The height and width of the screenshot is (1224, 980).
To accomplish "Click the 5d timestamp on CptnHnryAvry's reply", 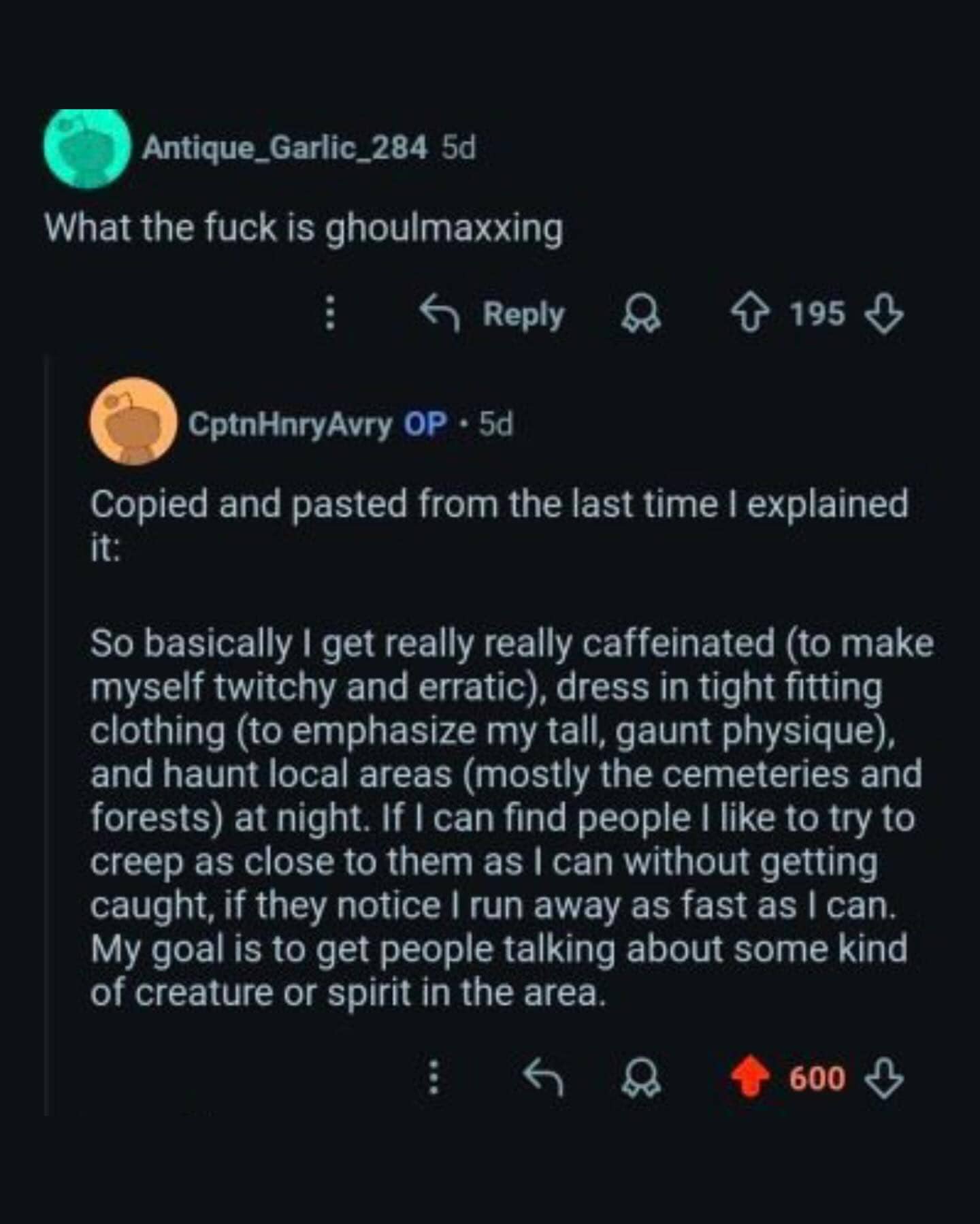I will [x=495, y=424].
